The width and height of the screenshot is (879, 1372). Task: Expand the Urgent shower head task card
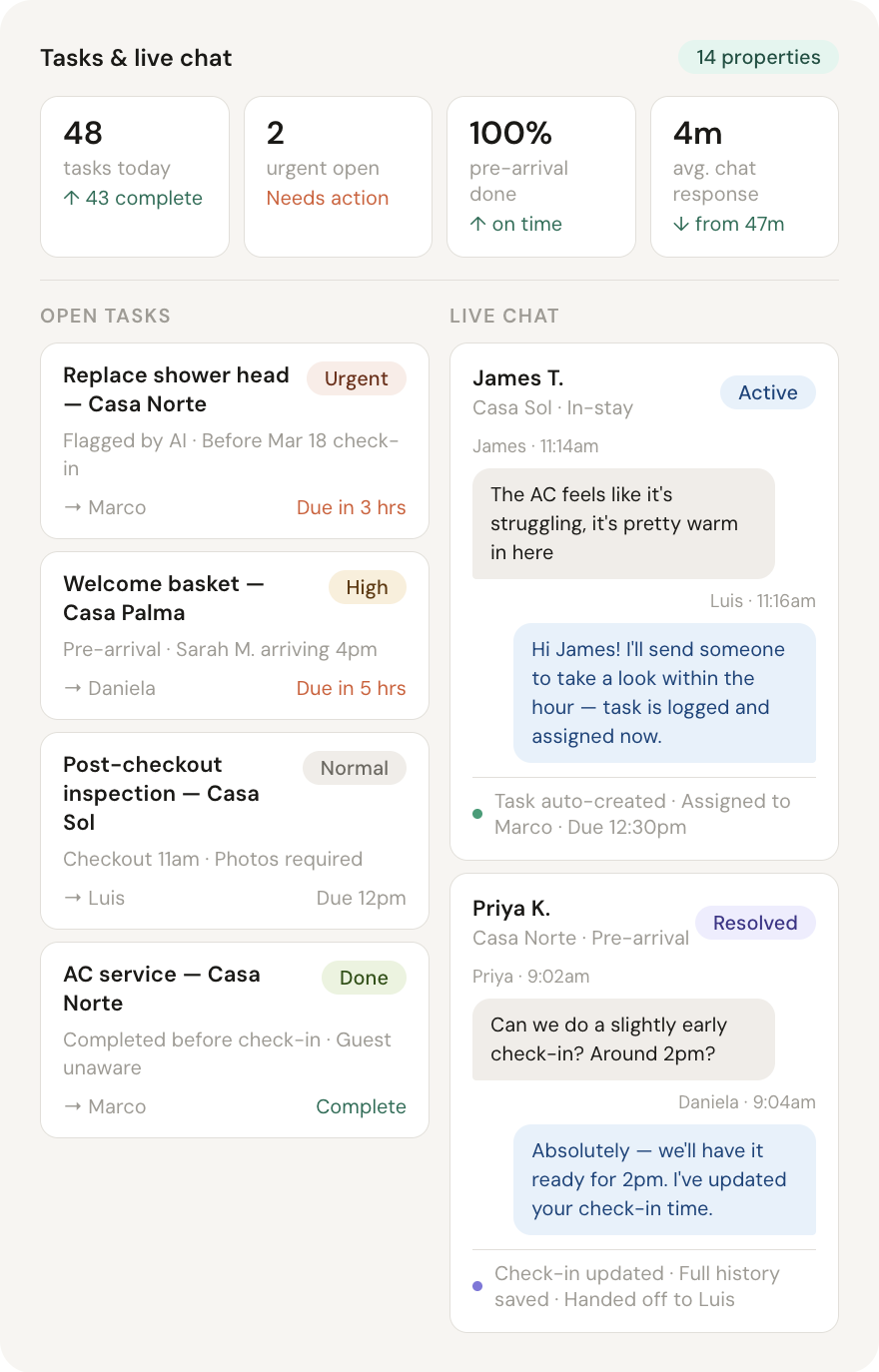[x=234, y=440]
